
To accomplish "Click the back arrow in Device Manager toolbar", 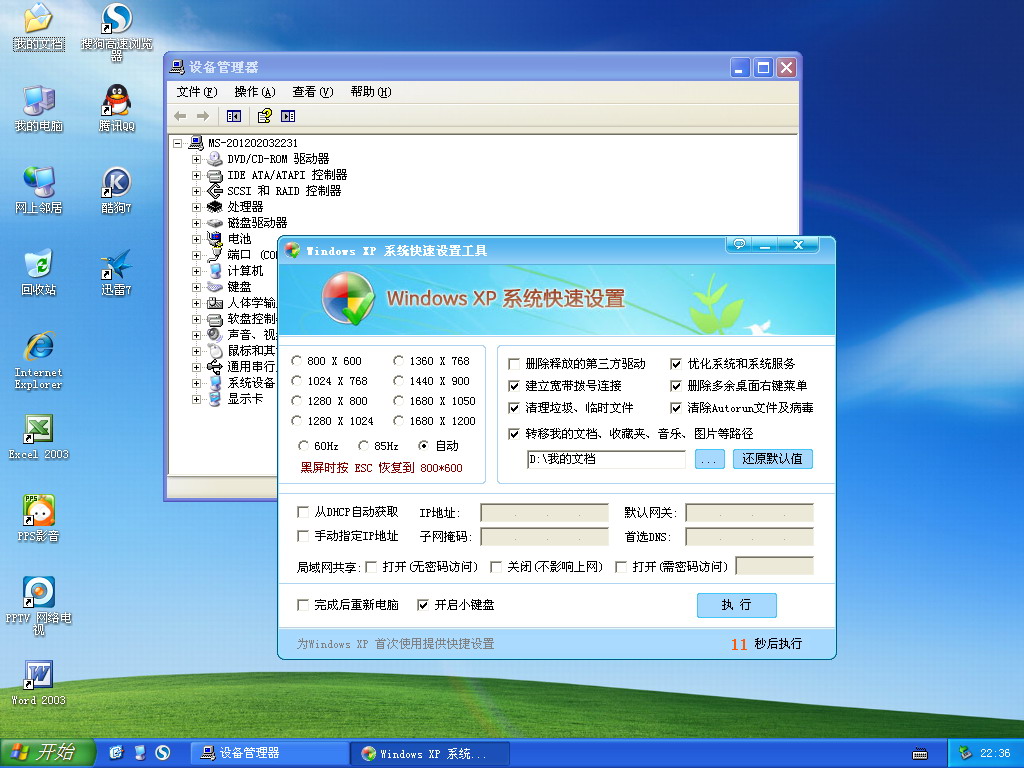I will click(180, 116).
